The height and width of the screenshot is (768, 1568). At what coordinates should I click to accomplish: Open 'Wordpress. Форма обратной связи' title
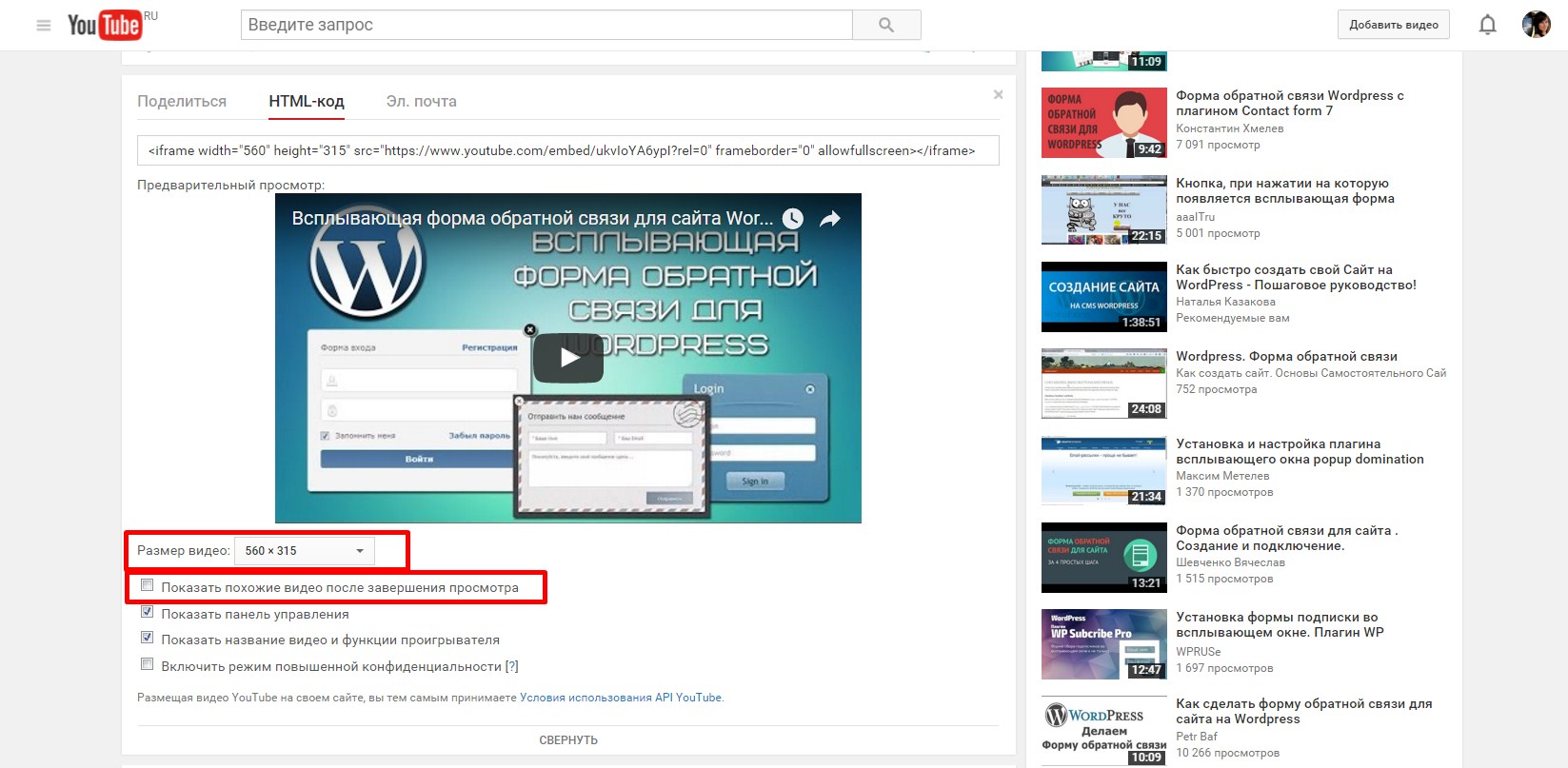[1287, 356]
